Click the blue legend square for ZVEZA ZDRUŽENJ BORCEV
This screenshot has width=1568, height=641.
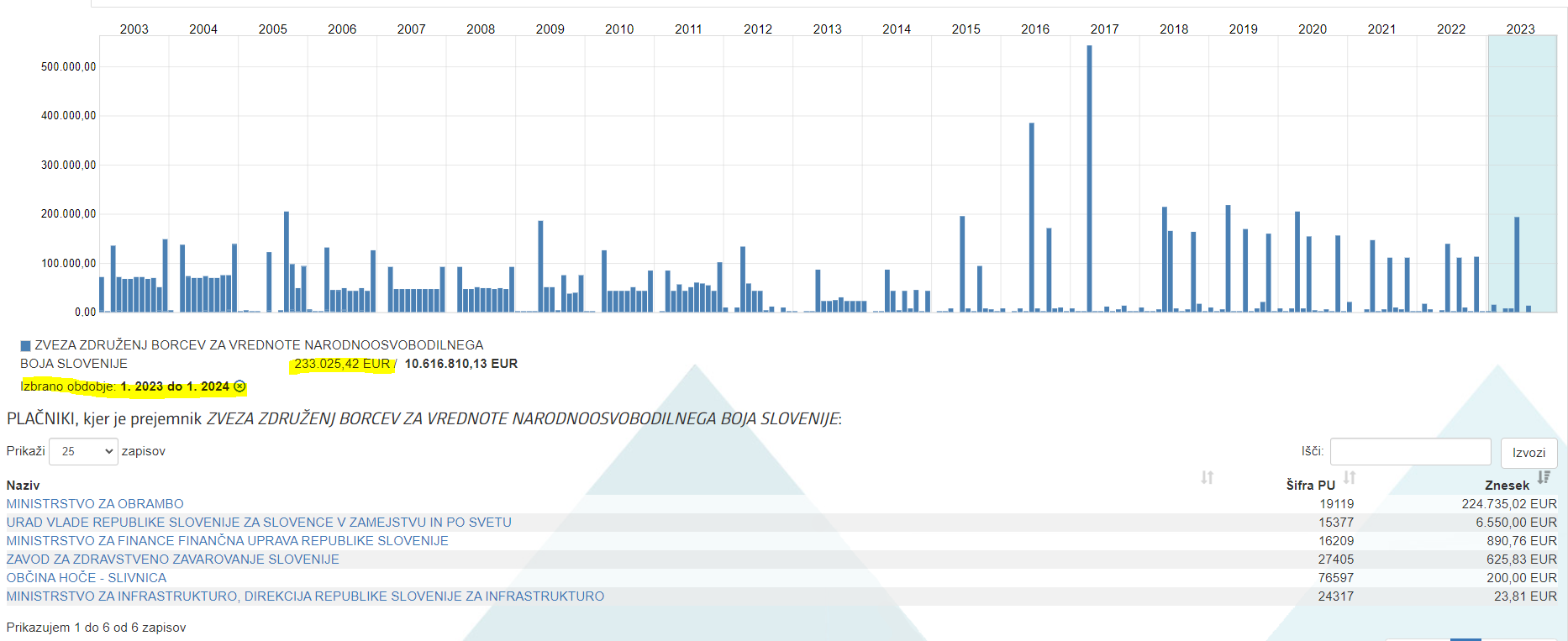coord(25,345)
